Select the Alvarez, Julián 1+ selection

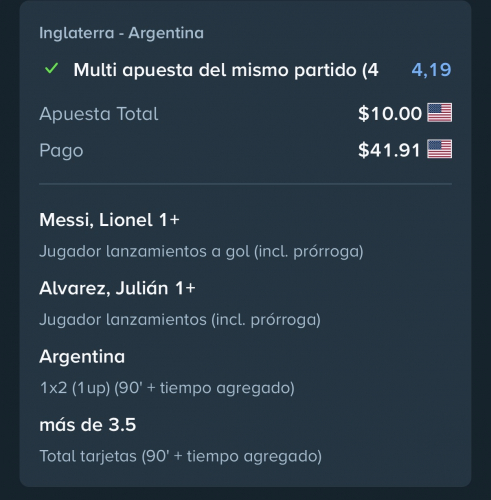pos(117,288)
